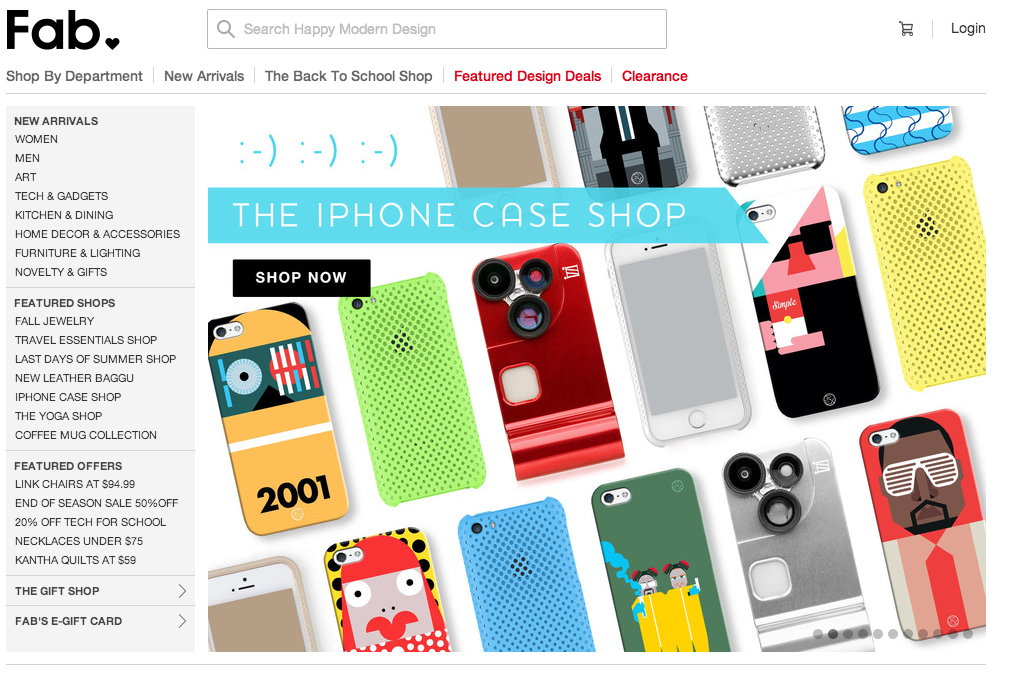Open Shop By Department menu
The image size is (1032, 676).
pyautogui.click(x=74, y=76)
